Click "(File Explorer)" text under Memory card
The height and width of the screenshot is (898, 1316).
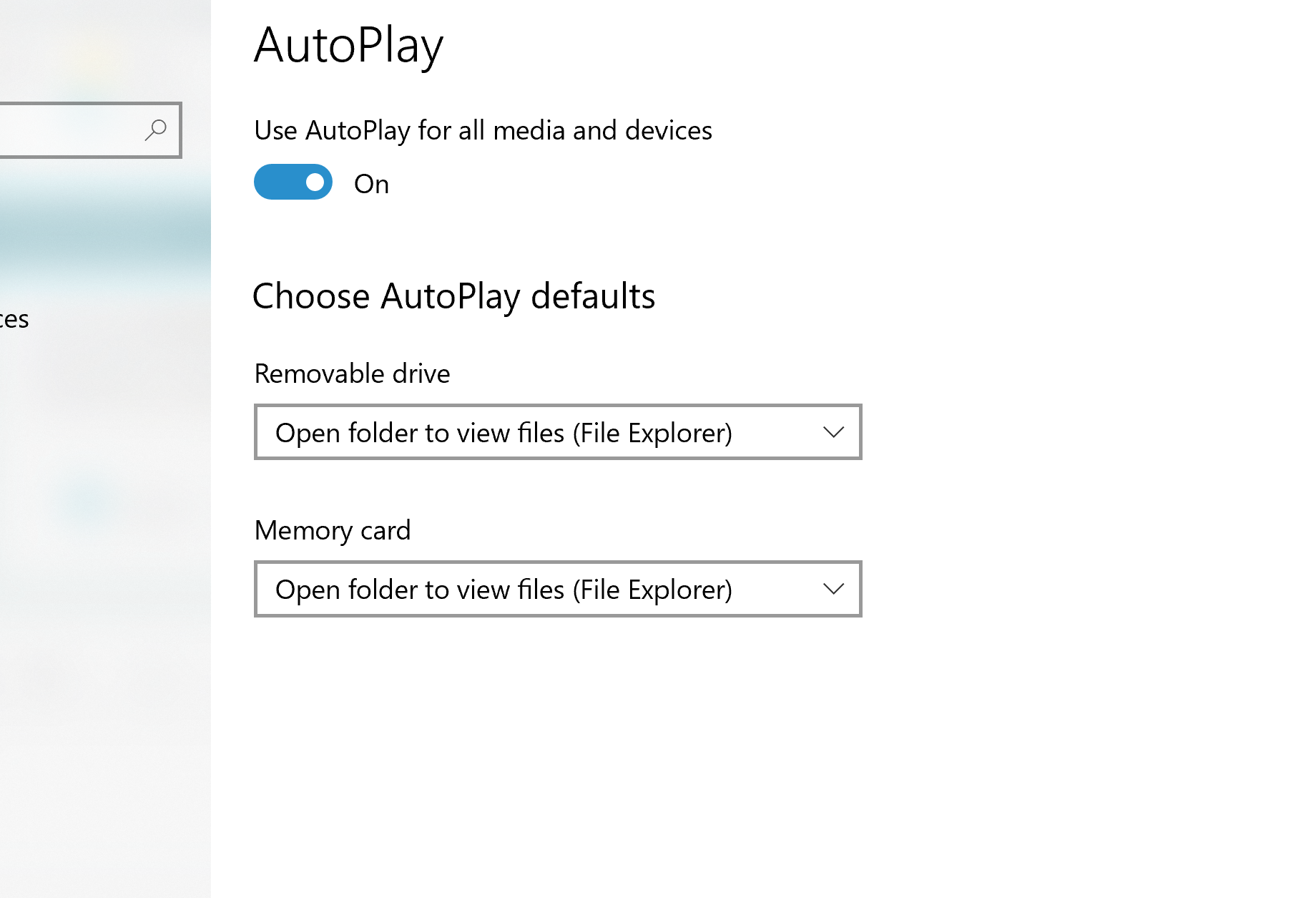coord(652,590)
